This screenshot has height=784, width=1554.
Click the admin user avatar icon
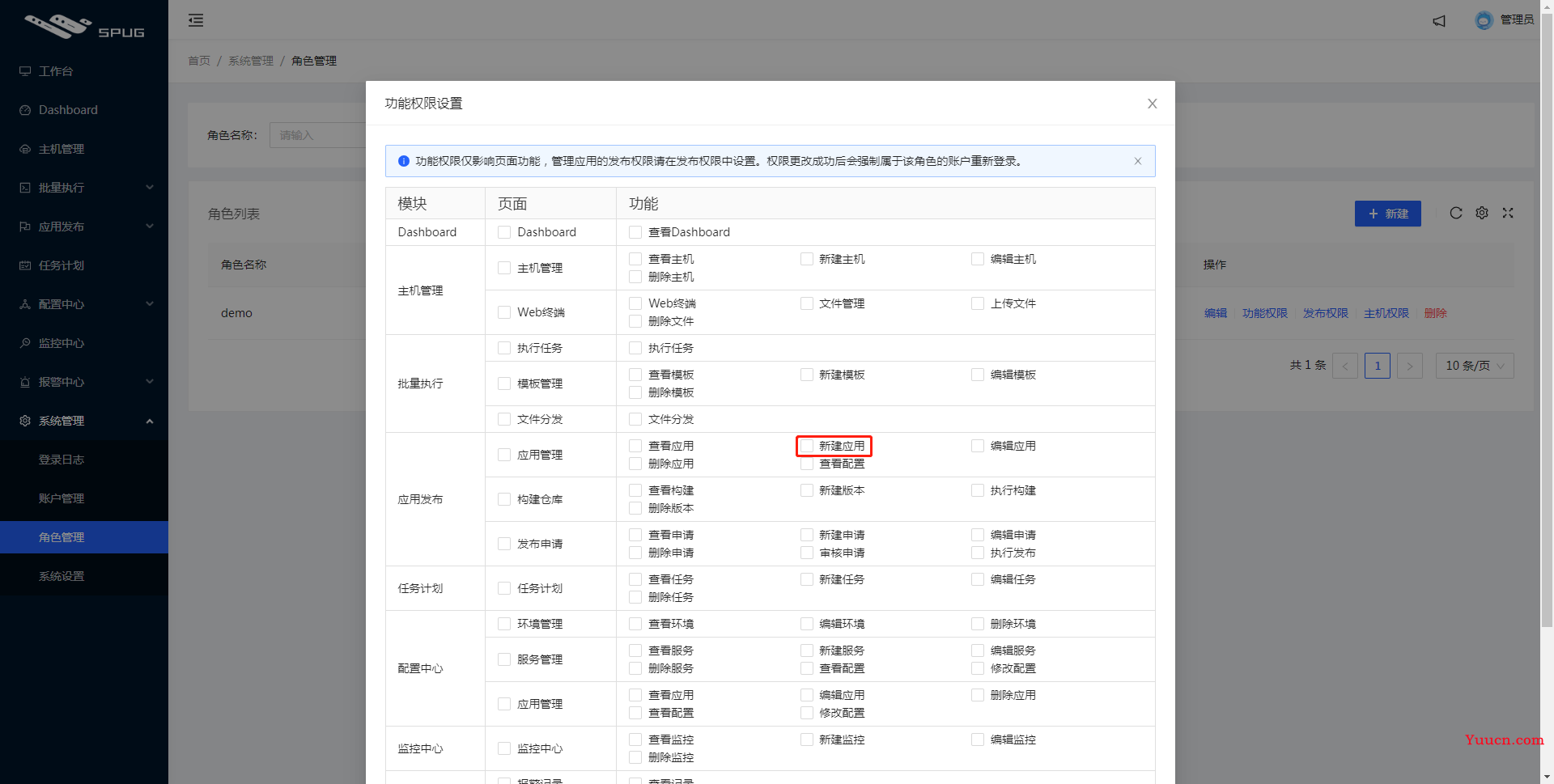(1483, 20)
